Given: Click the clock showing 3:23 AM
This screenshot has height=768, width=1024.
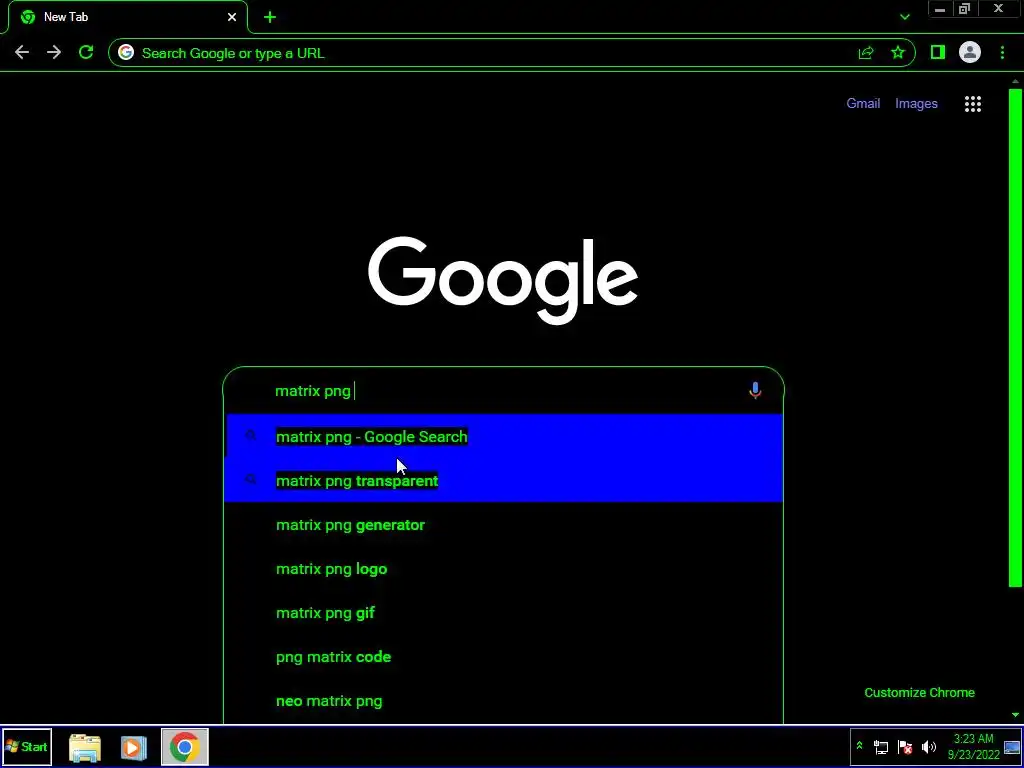Looking at the screenshot, I should coord(973,747).
